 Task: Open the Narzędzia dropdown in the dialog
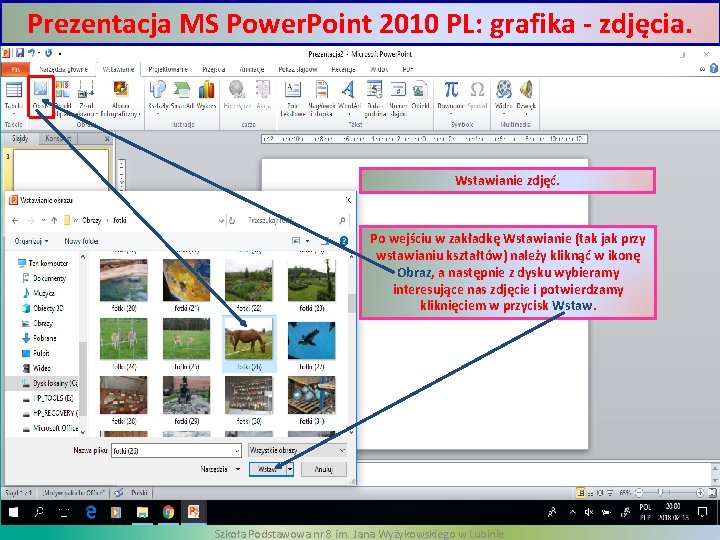click(x=220, y=469)
